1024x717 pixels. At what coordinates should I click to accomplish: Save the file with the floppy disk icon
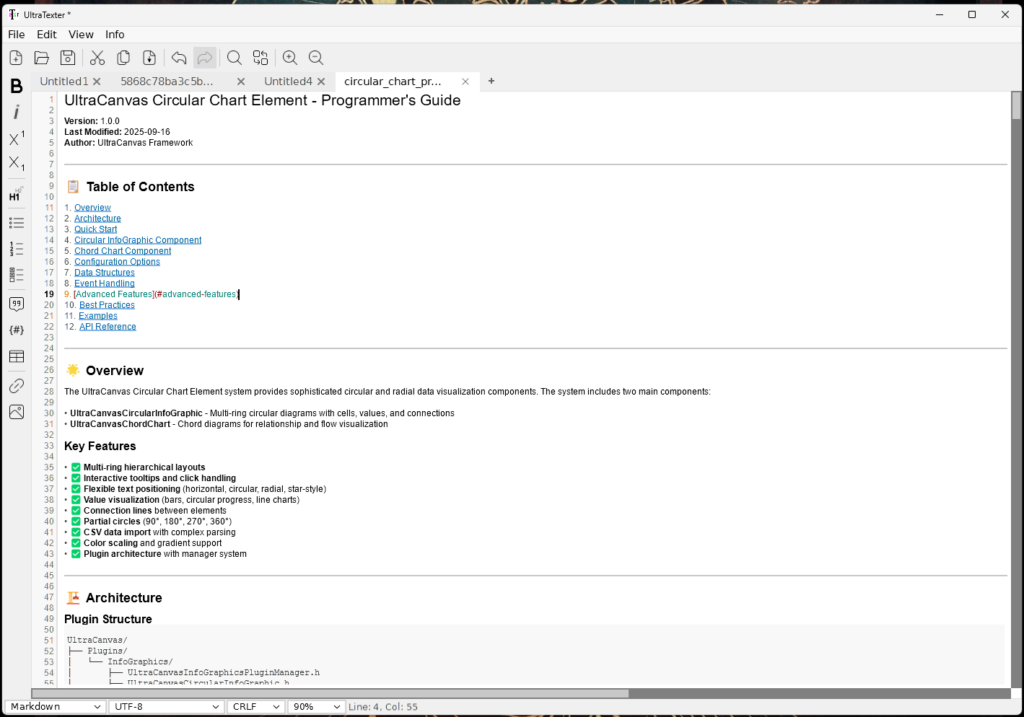[x=68, y=58]
